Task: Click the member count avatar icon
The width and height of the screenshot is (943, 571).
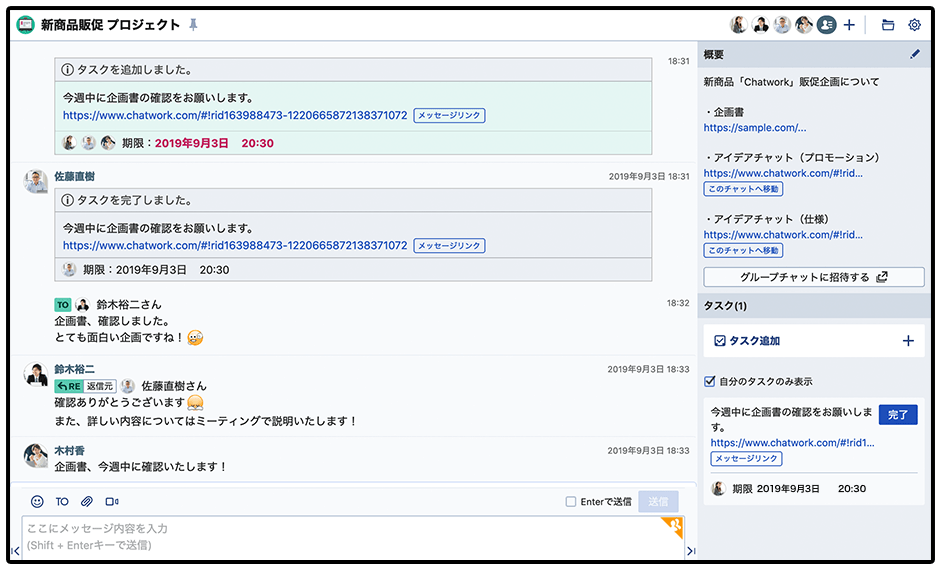Action: tap(826, 25)
